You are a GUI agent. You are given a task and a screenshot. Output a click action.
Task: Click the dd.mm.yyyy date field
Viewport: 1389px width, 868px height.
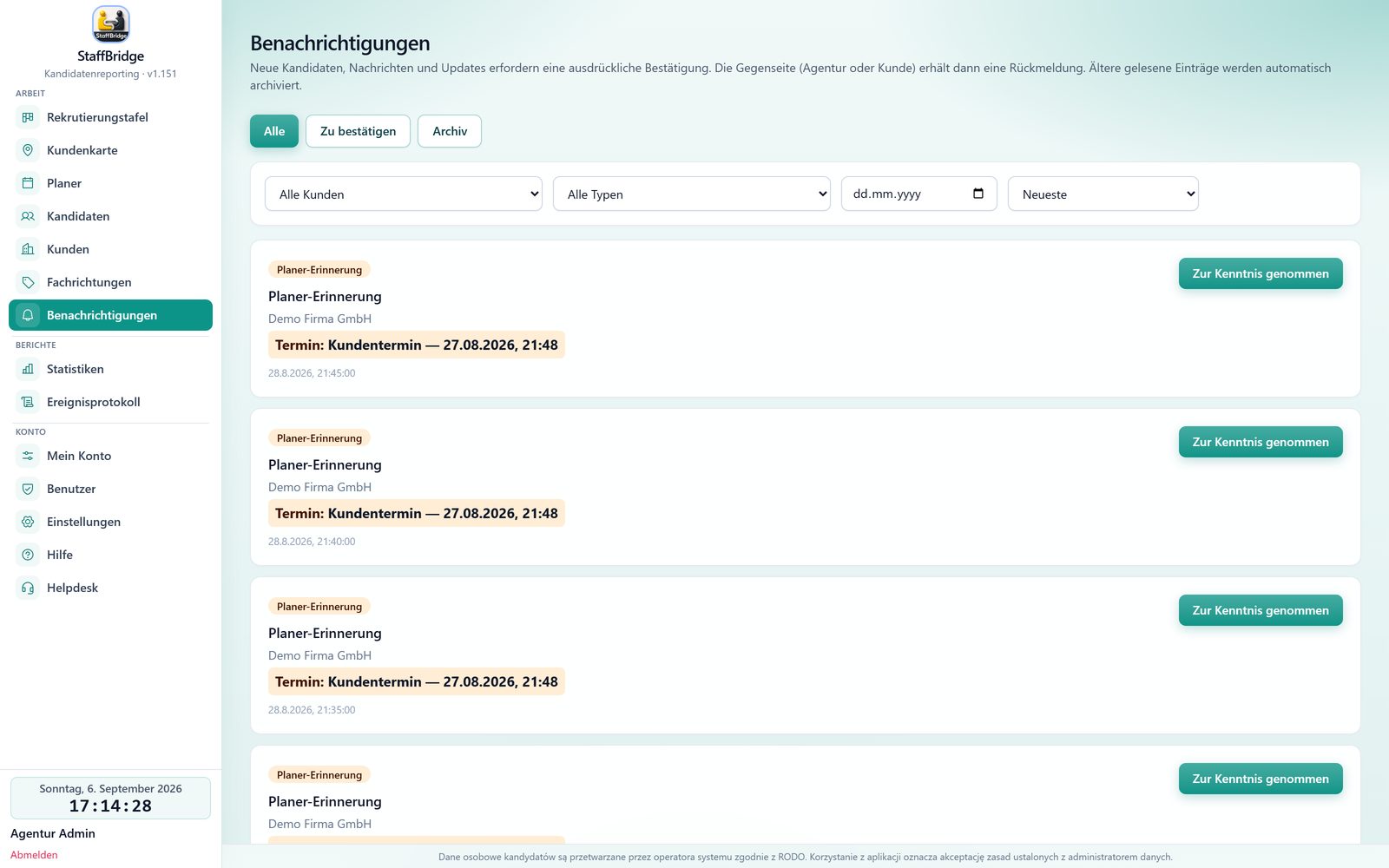tap(919, 194)
